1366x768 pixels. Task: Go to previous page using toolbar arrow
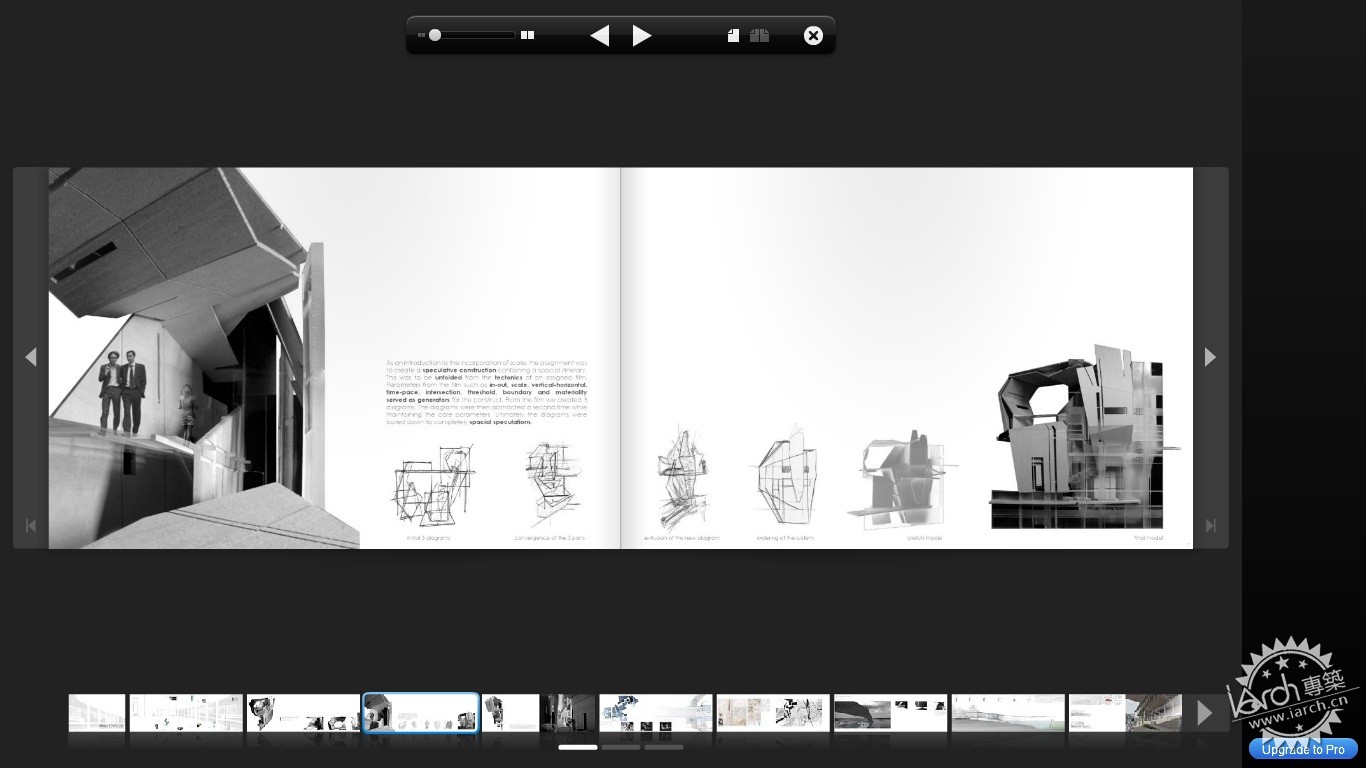pyautogui.click(x=599, y=36)
